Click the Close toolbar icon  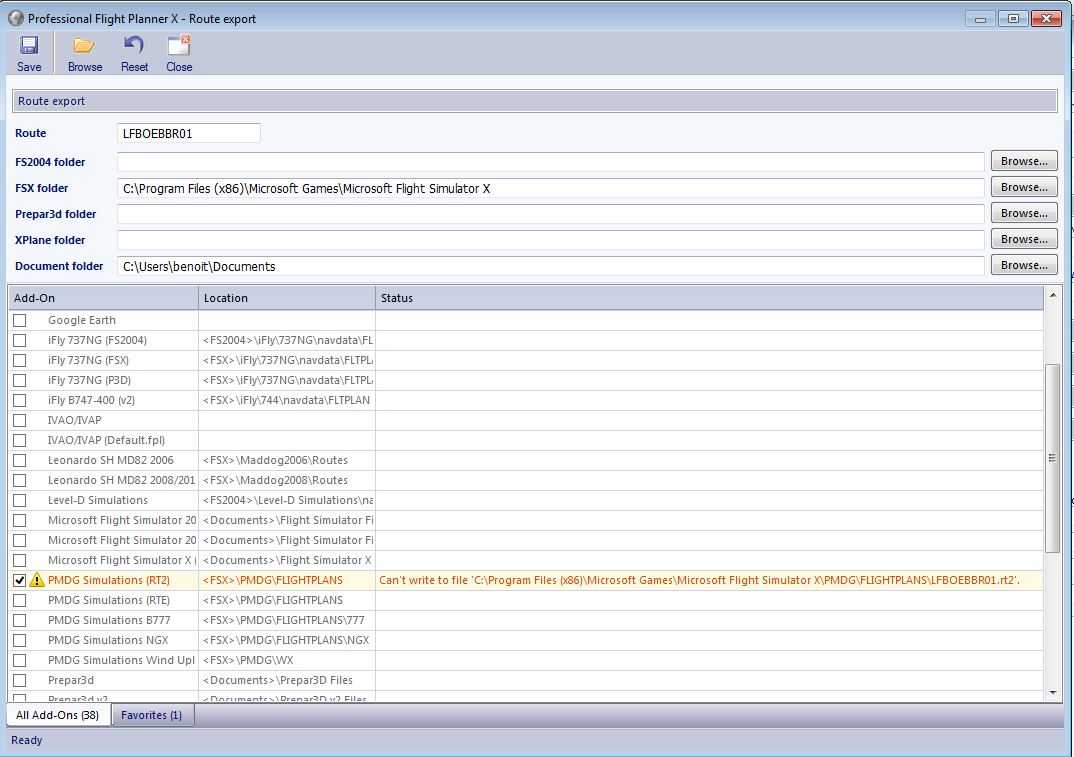click(x=179, y=45)
